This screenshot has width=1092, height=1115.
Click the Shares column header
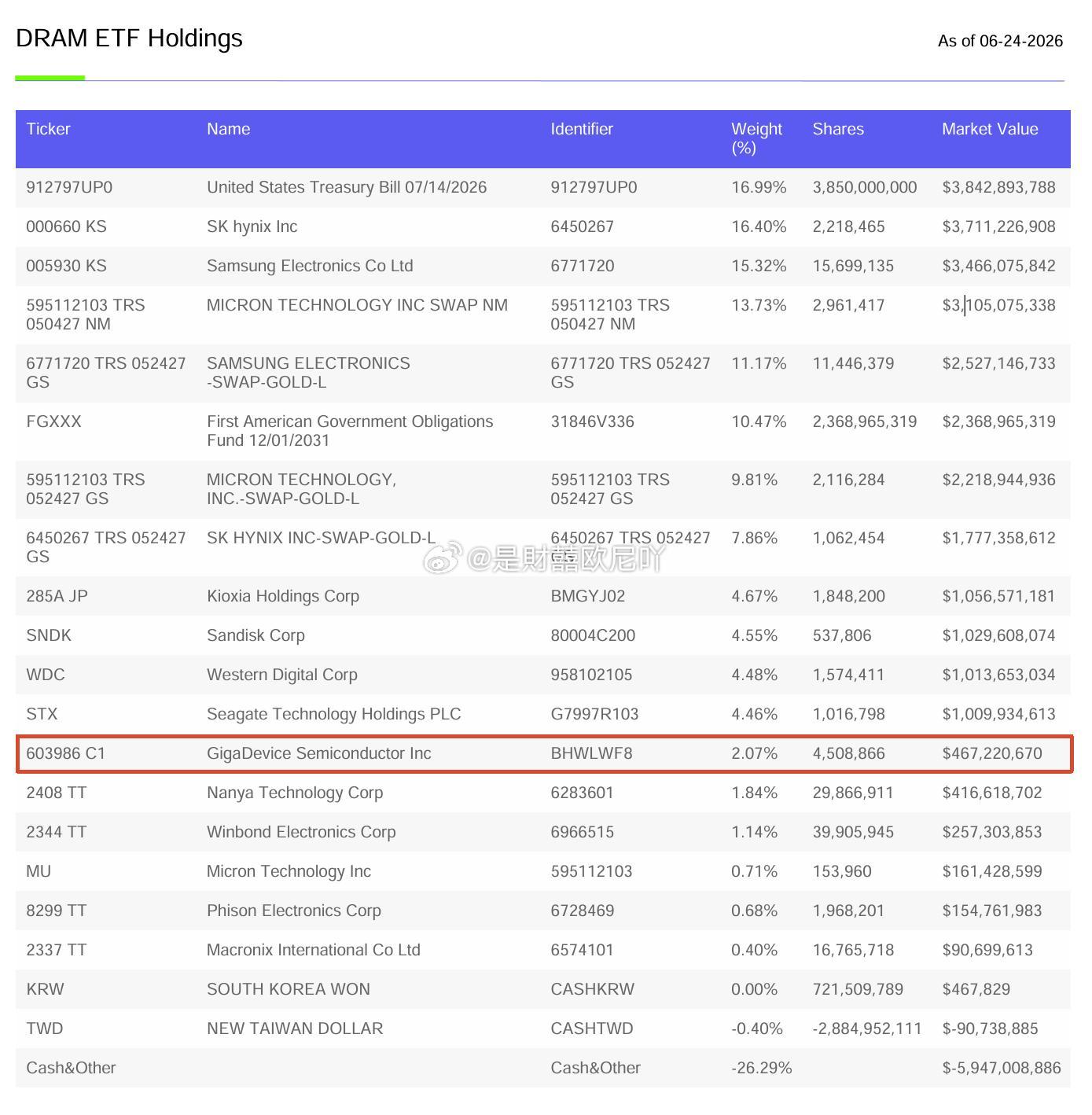[x=838, y=129]
